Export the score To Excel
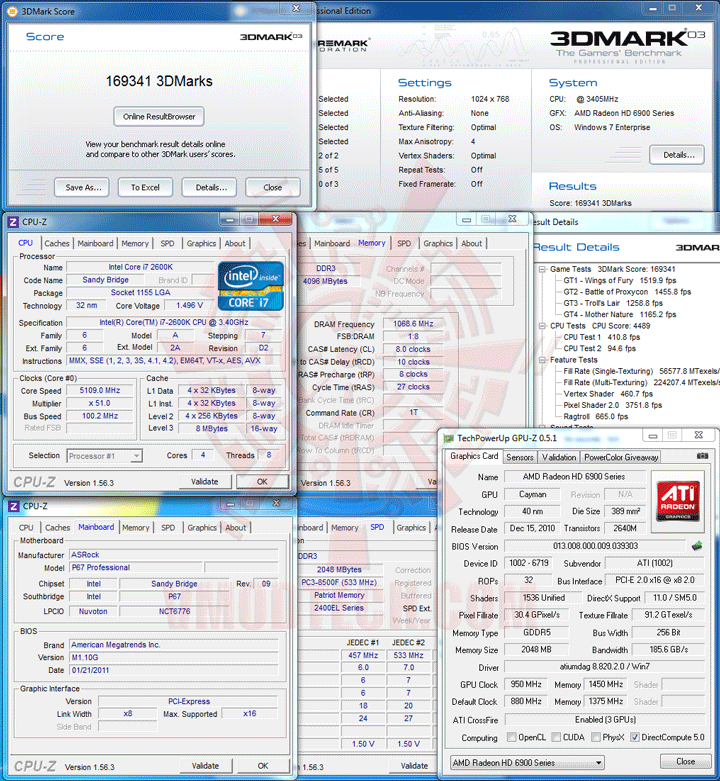Image resolution: width=720 pixels, height=781 pixels. point(145,187)
